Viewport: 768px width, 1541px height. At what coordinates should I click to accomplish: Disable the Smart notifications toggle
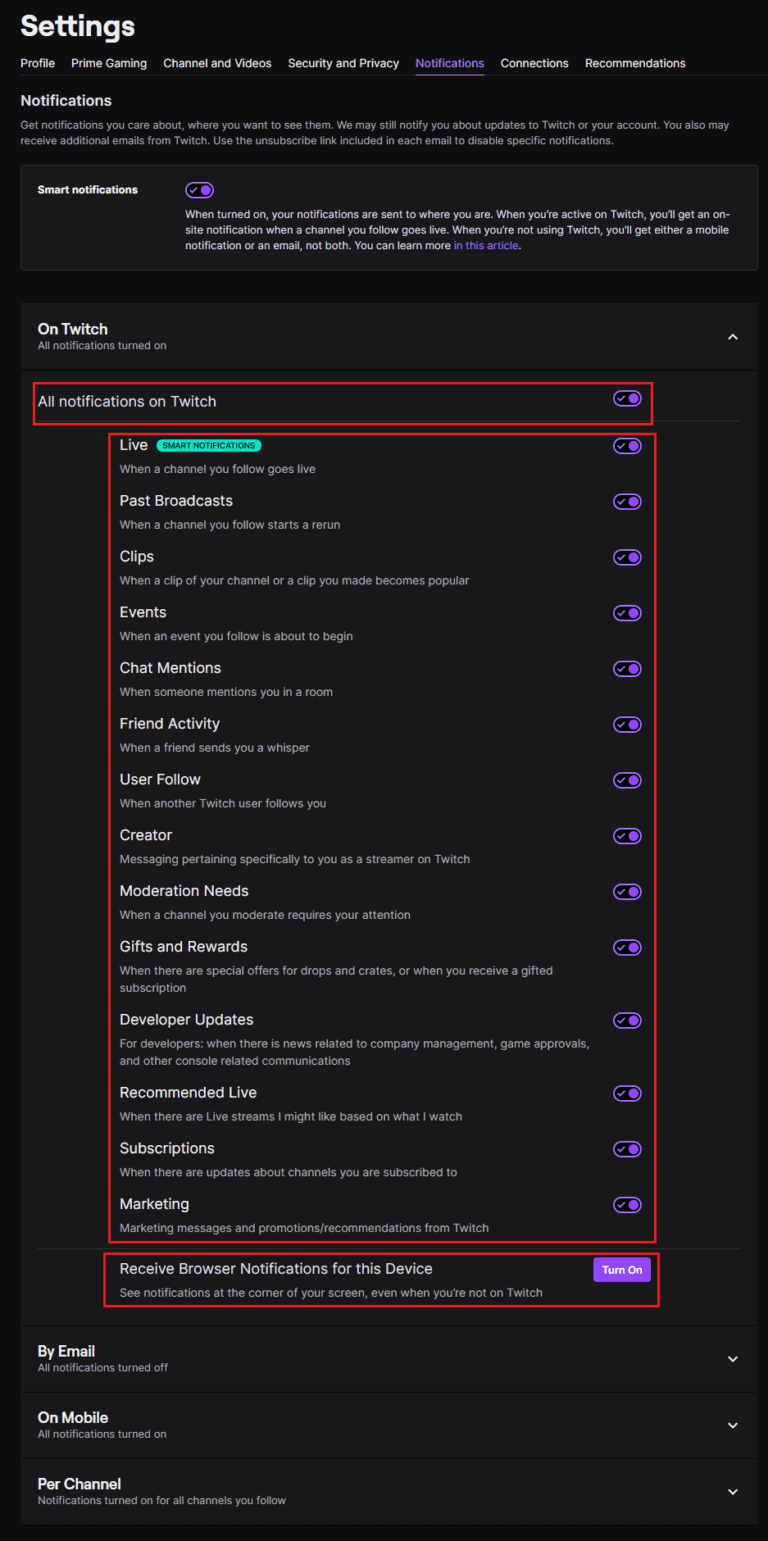point(199,189)
